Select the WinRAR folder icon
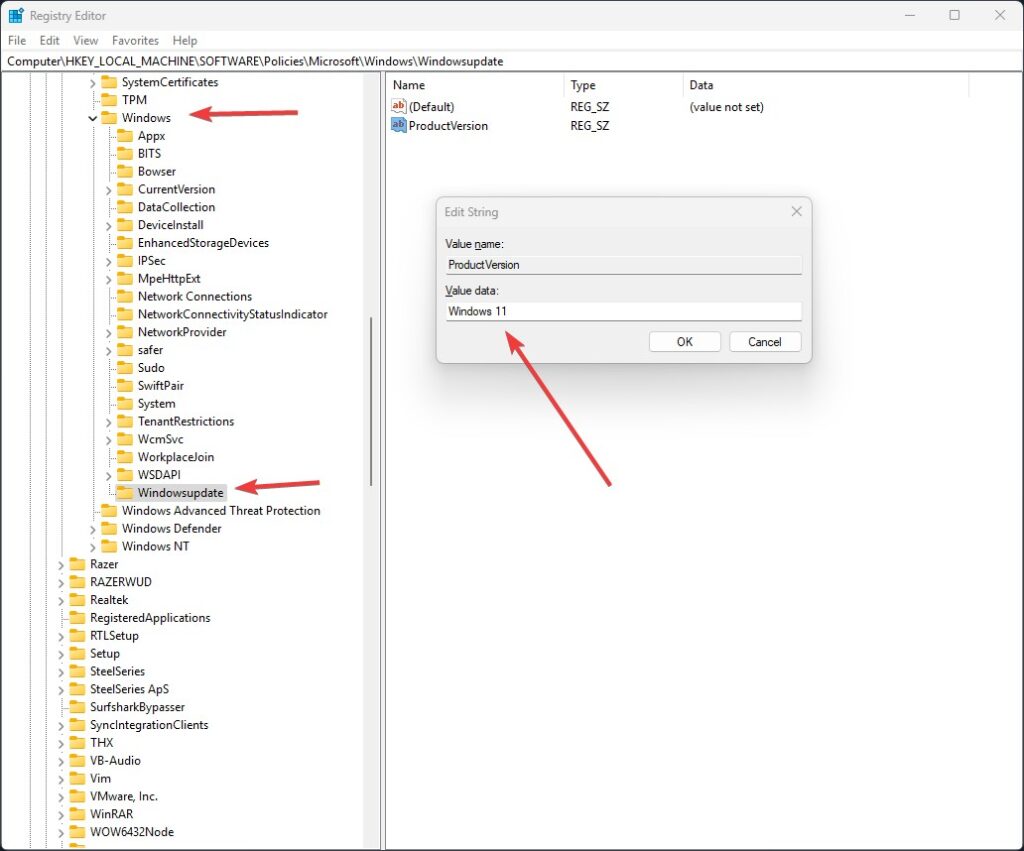The image size is (1024, 851). (77, 814)
